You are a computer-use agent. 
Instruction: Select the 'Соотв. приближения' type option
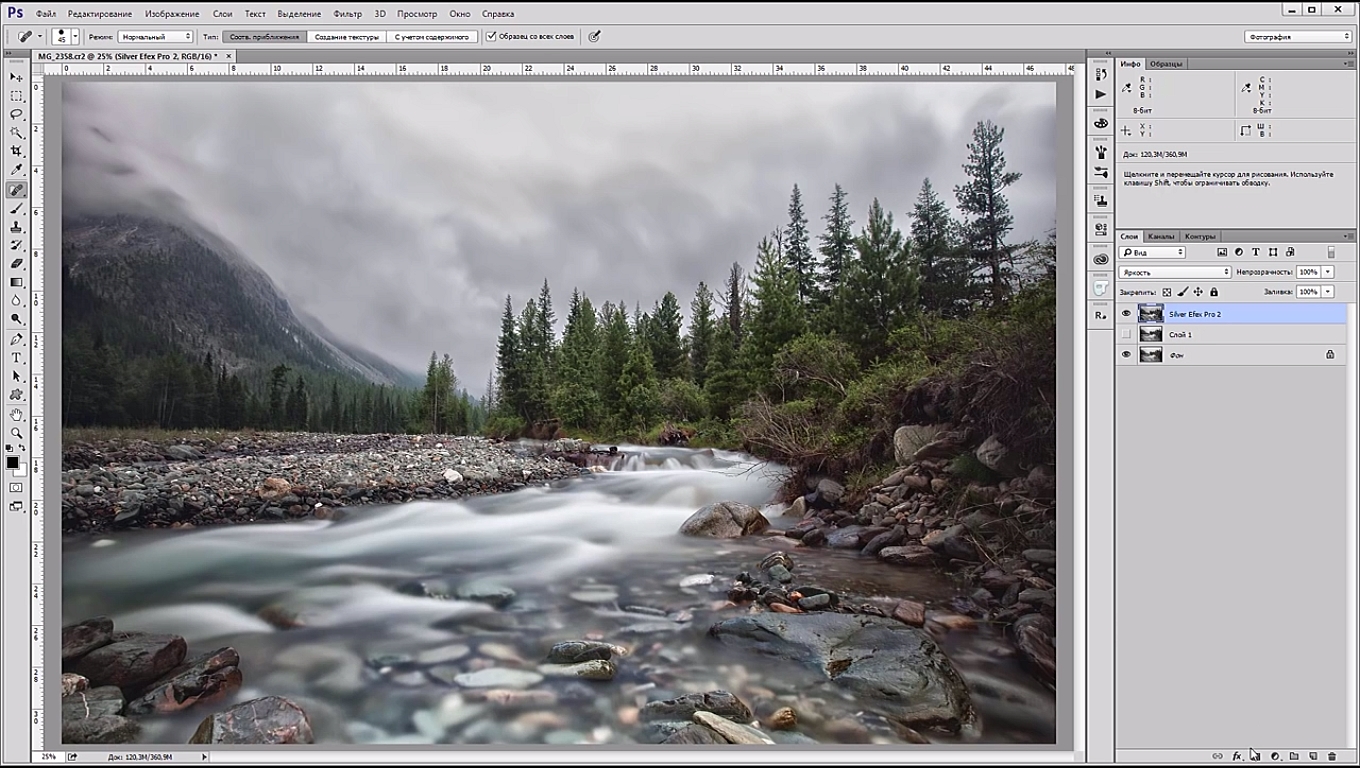tap(264, 37)
